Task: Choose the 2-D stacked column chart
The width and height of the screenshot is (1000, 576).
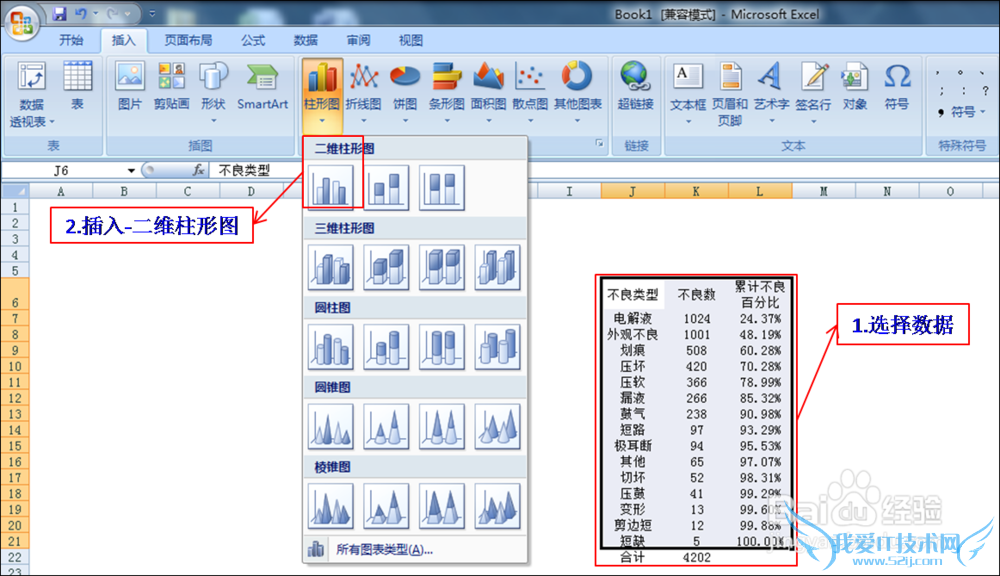Action: click(x=386, y=188)
